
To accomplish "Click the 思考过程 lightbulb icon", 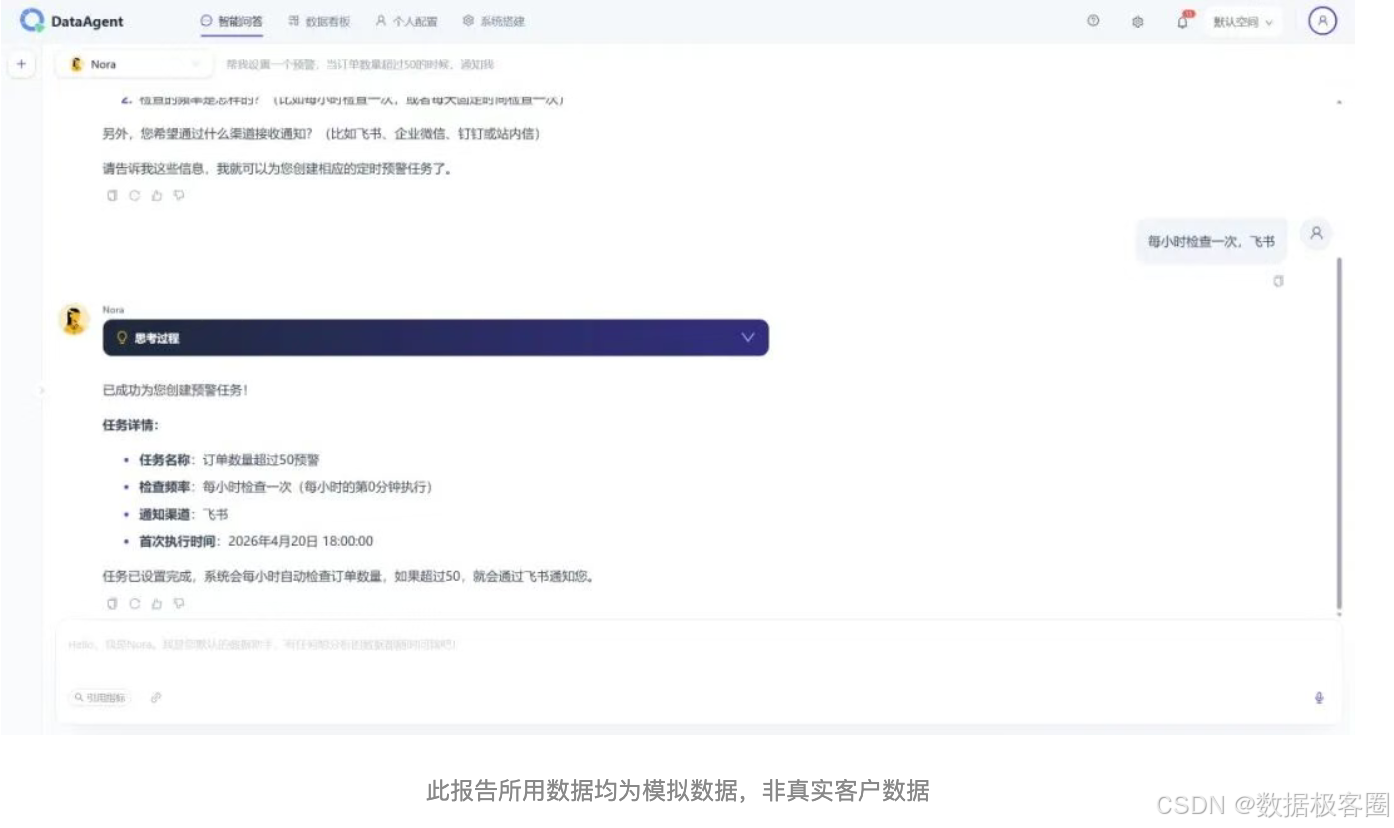I will point(122,338).
